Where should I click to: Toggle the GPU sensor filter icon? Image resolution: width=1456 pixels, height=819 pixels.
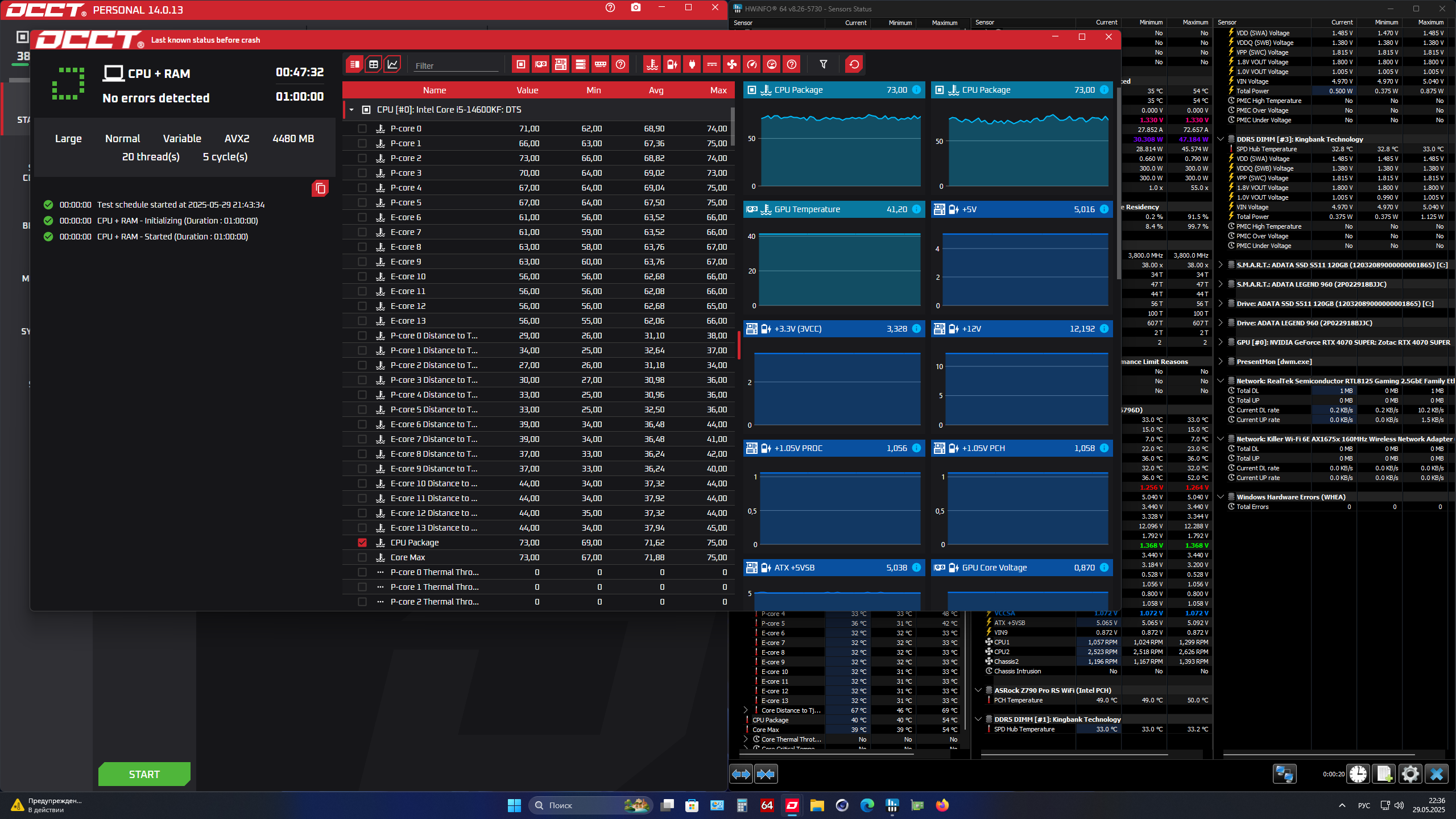[540, 64]
